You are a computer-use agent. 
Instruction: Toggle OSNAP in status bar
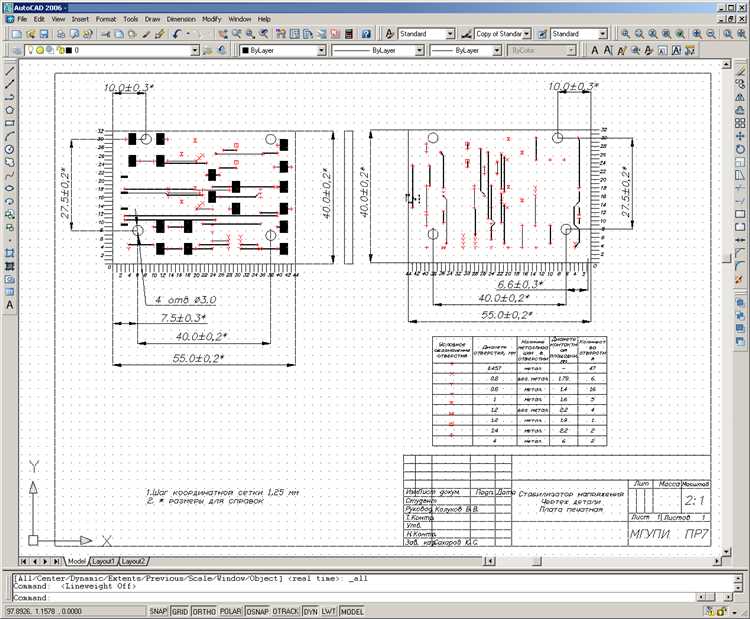coord(258,610)
